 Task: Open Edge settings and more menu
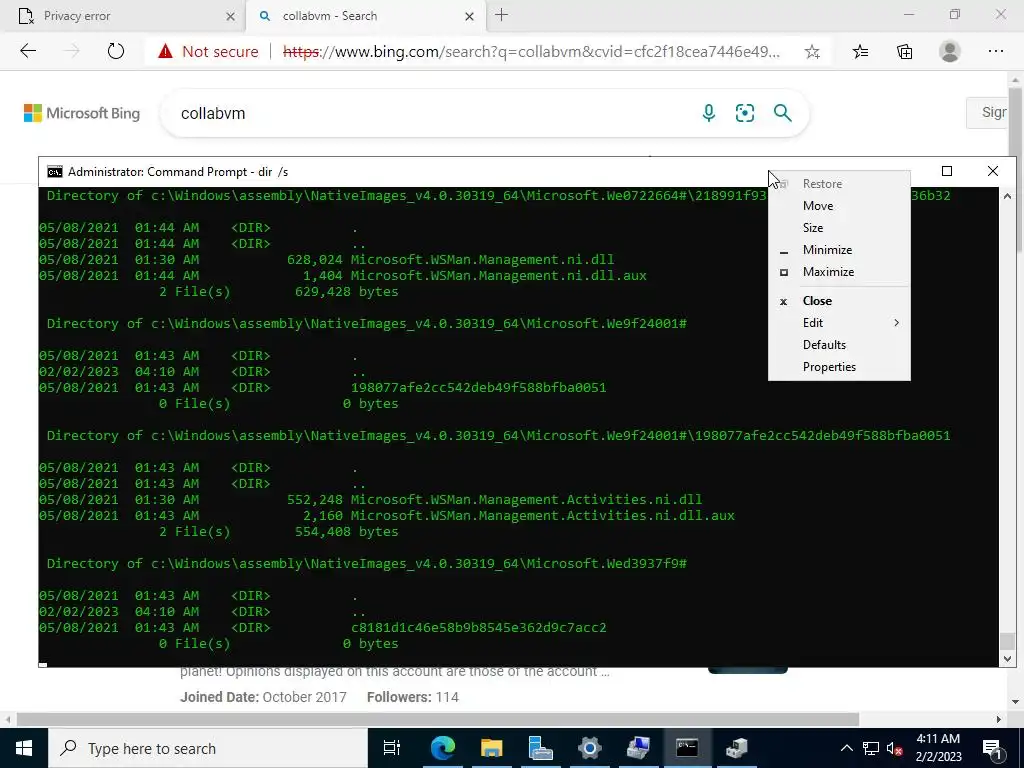(995, 52)
